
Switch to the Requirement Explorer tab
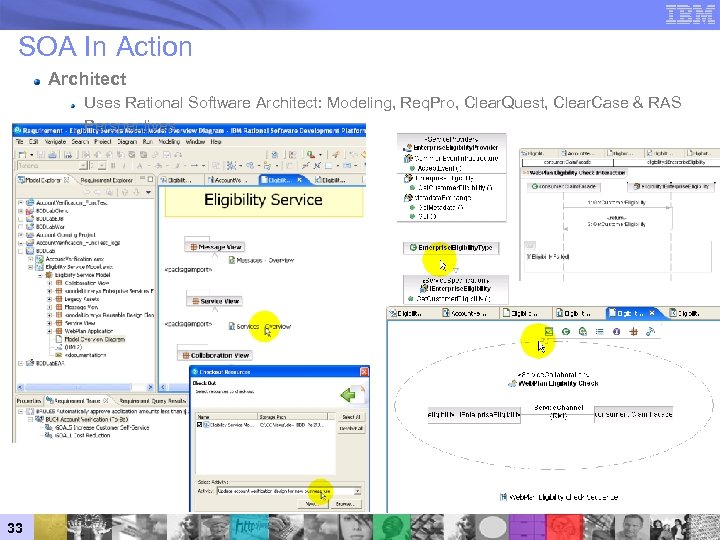click(107, 180)
